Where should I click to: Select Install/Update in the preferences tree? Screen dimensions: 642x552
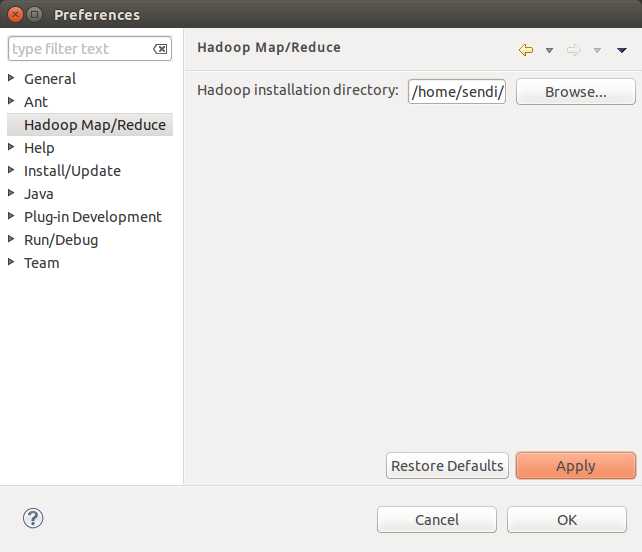click(72, 171)
